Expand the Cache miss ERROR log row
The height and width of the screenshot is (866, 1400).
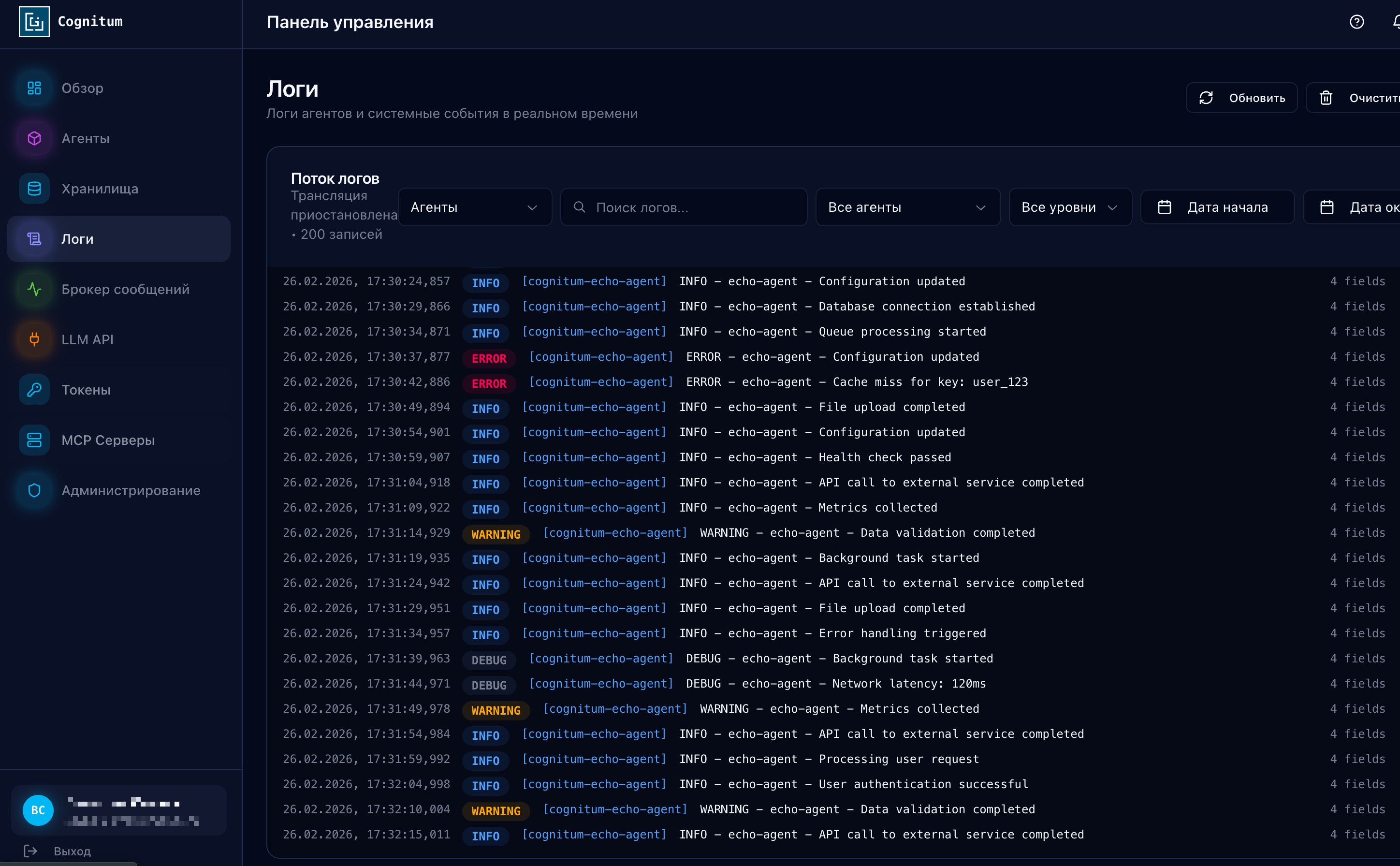coord(857,382)
